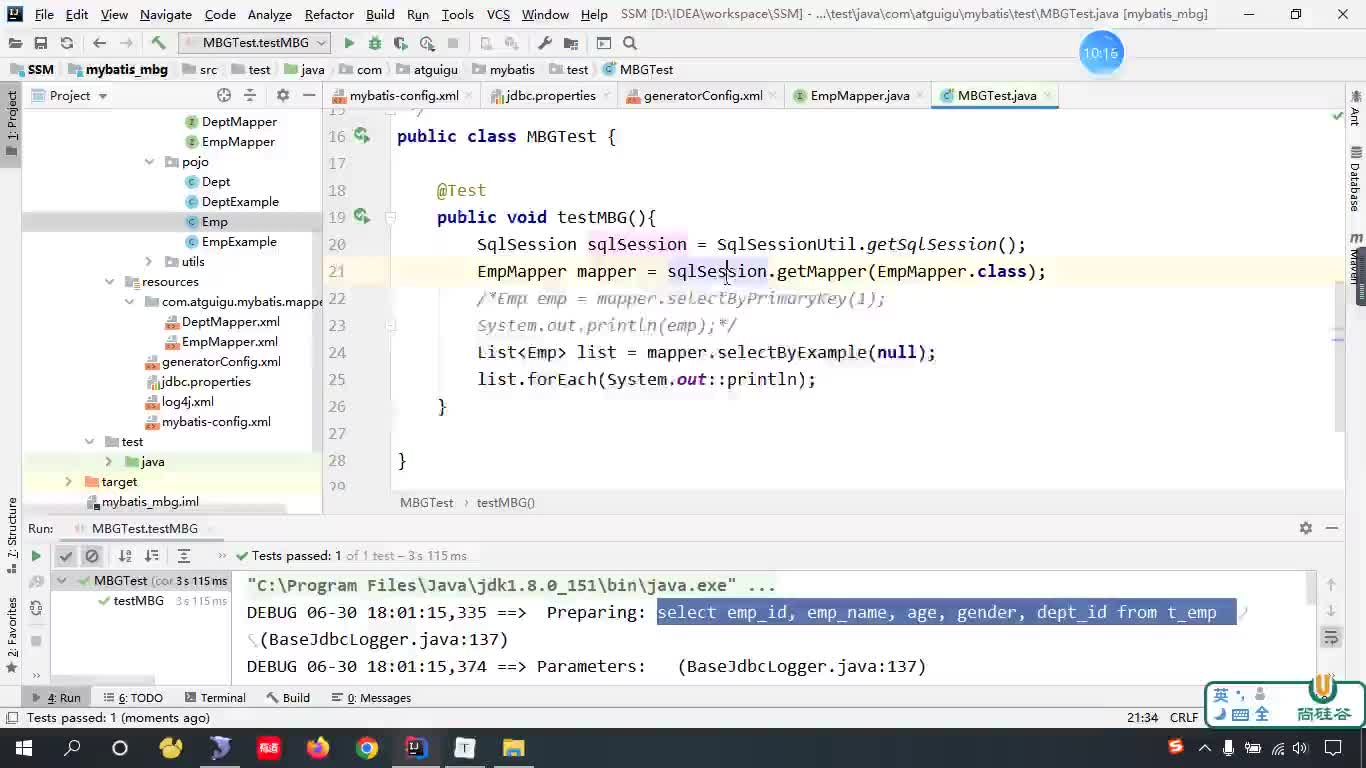The width and height of the screenshot is (1366, 768).
Task: Open the Refactor menu
Action: click(x=329, y=14)
